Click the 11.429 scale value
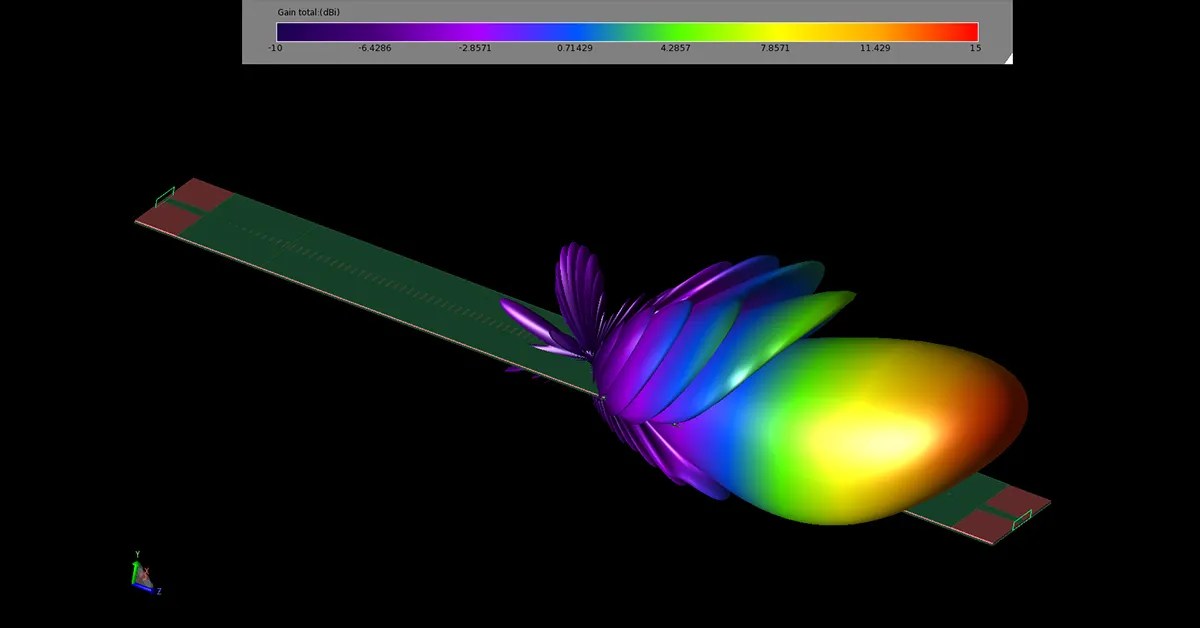The height and width of the screenshot is (628, 1200). [x=876, y=48]
